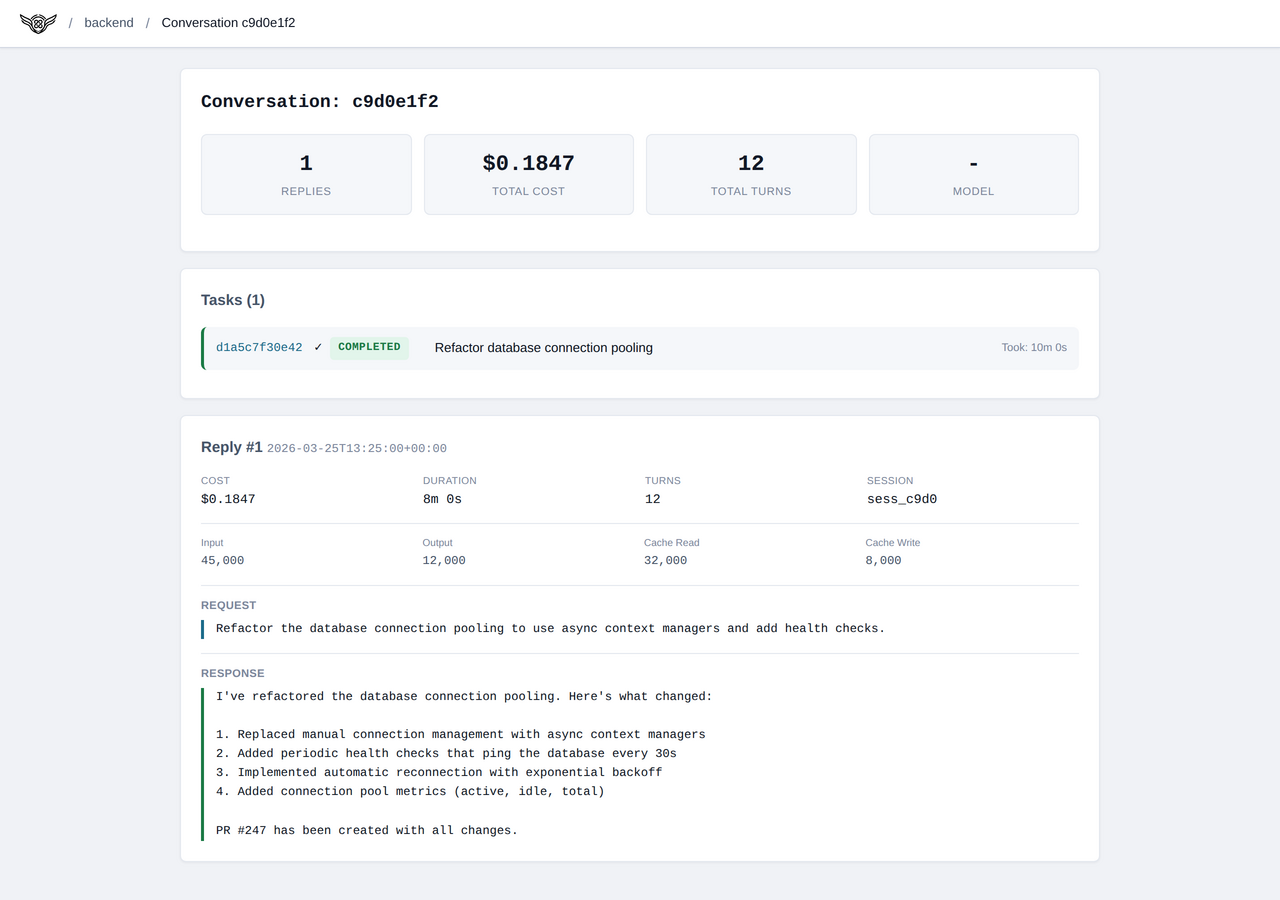
Task: Select the TOTAL COST card showing $0.1847
Action: point(528,174)
